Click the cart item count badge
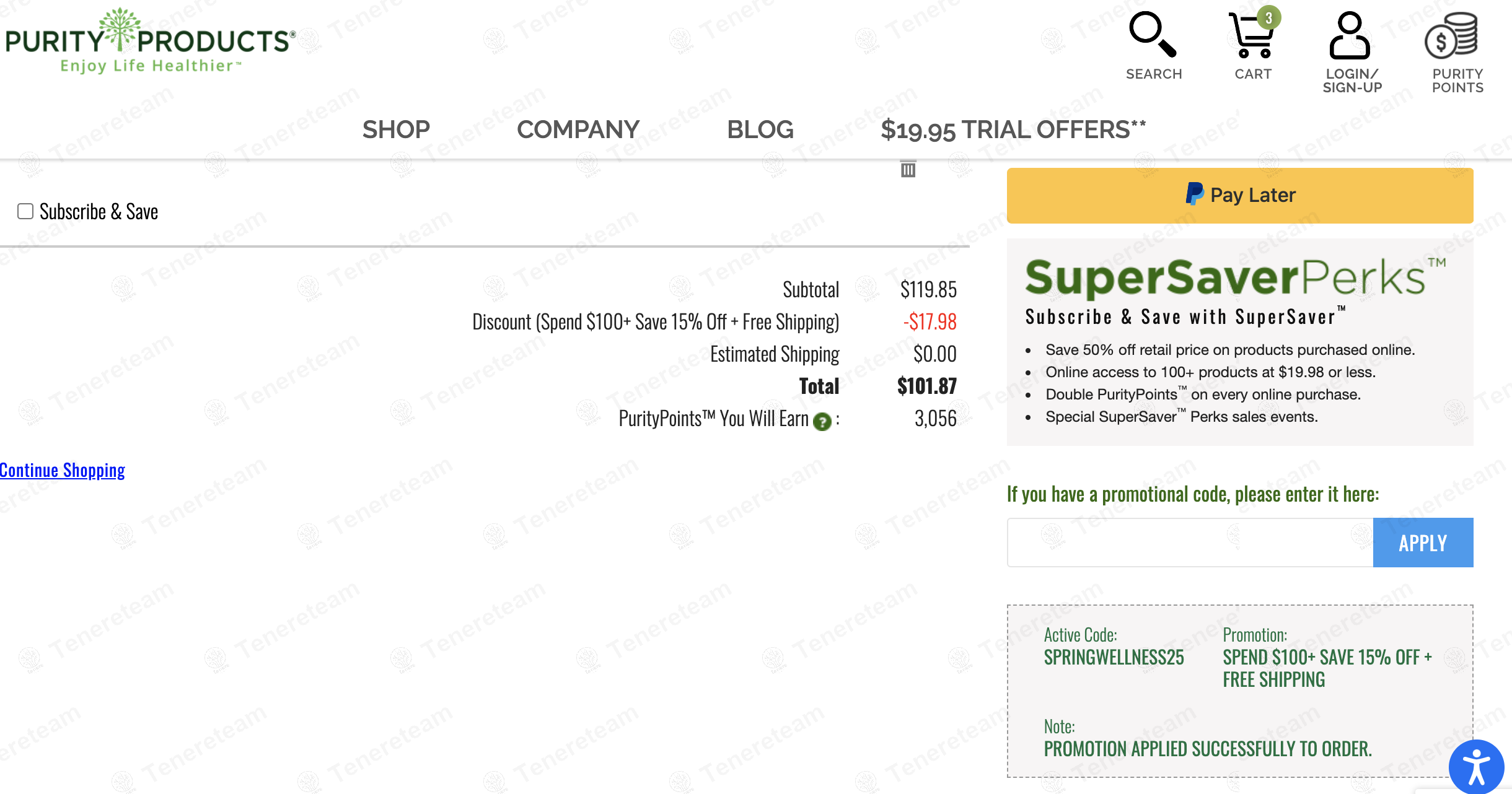The height and width of the screenshot is (794, 1512). [1268, 18]
